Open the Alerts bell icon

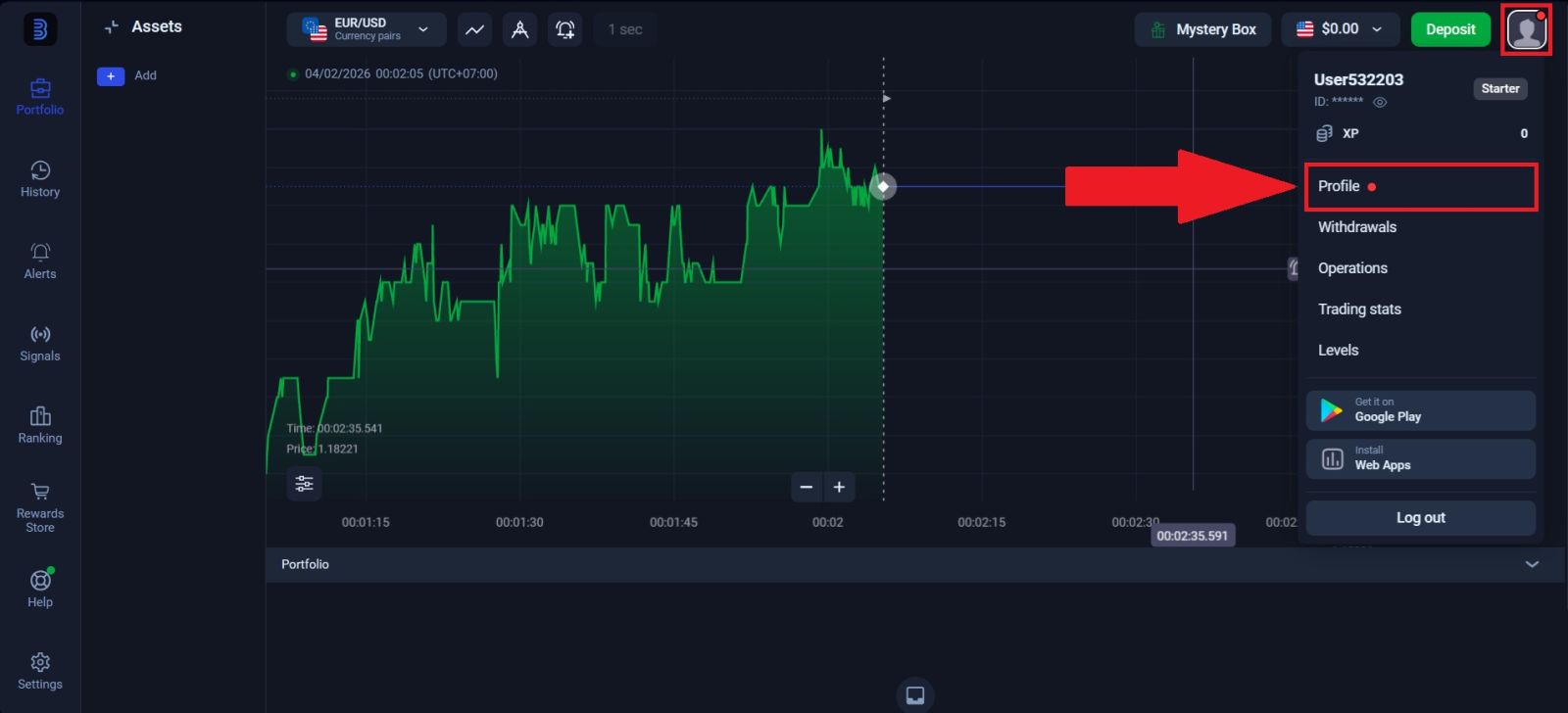coord(40,261)
